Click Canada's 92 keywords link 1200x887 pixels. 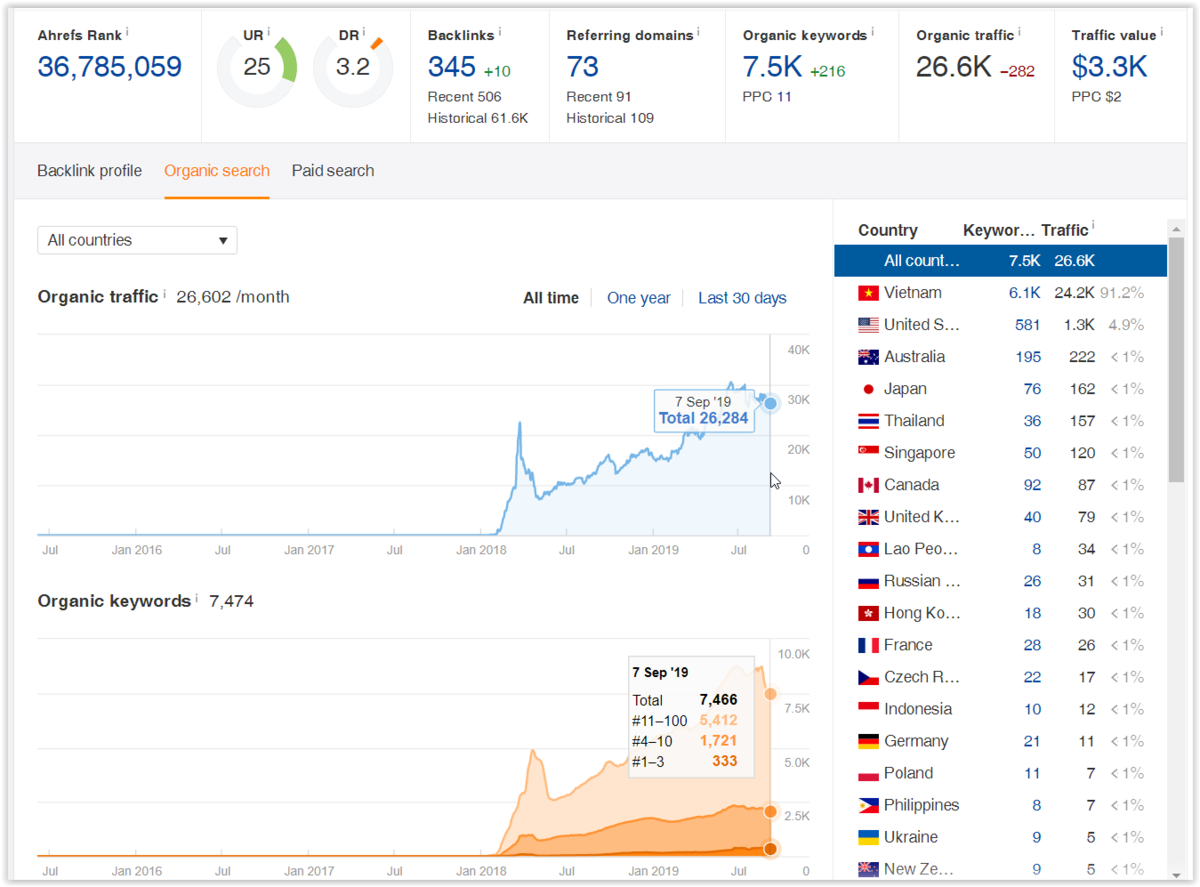point(1032,485)
